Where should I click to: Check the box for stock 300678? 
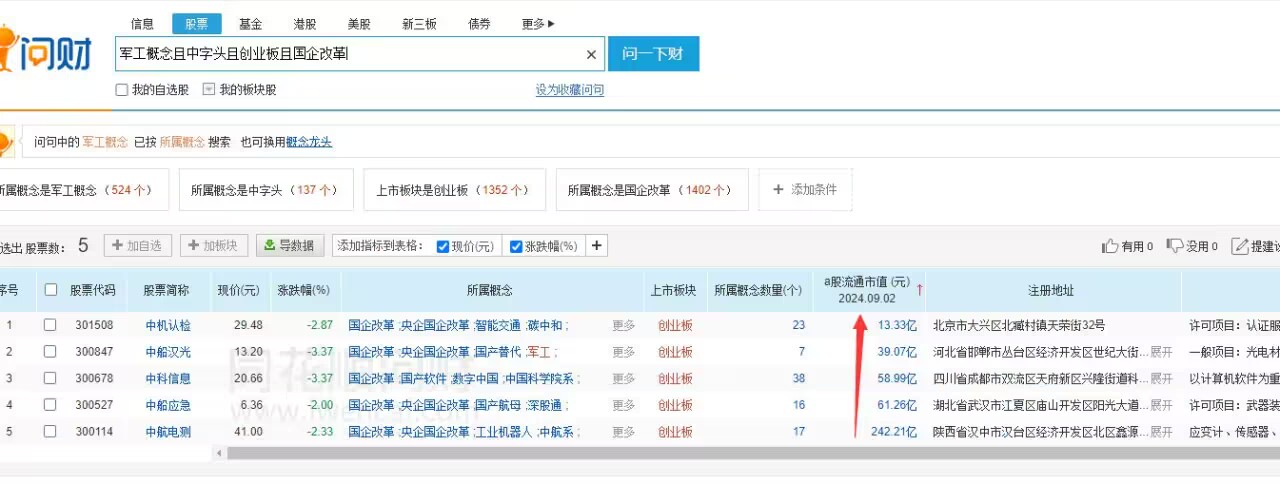click(x=50, y=379)
